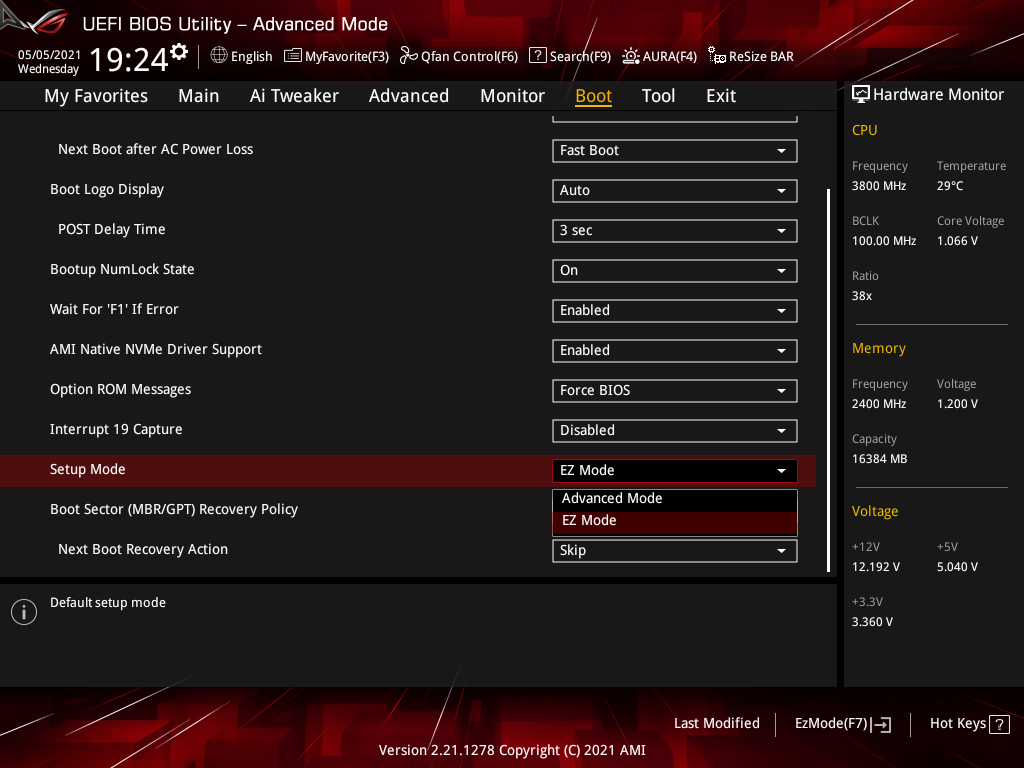1024x768 pixels.
Task: Choose EZ Mode in the open list
Action: [675, 520]
